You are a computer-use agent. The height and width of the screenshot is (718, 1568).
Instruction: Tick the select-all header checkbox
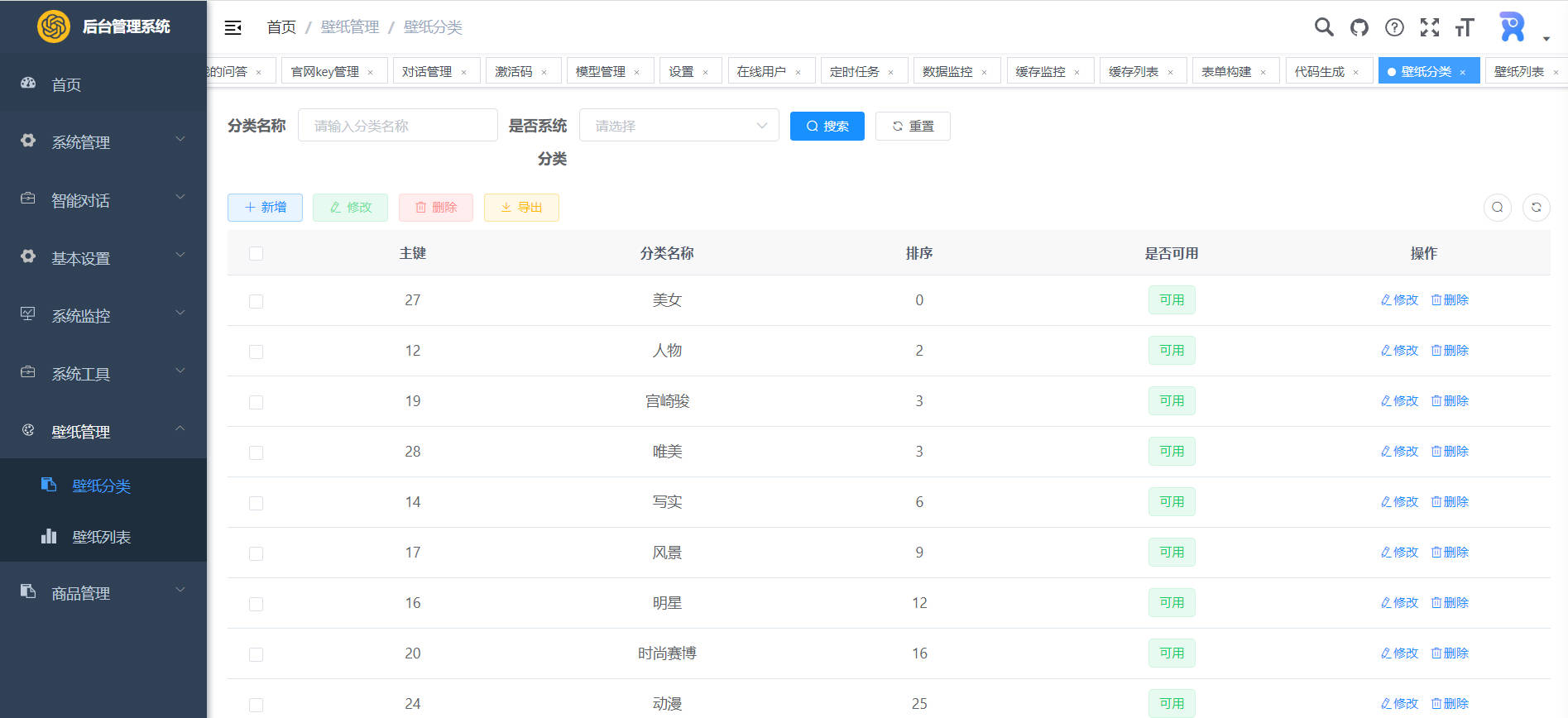pos(256,253)
